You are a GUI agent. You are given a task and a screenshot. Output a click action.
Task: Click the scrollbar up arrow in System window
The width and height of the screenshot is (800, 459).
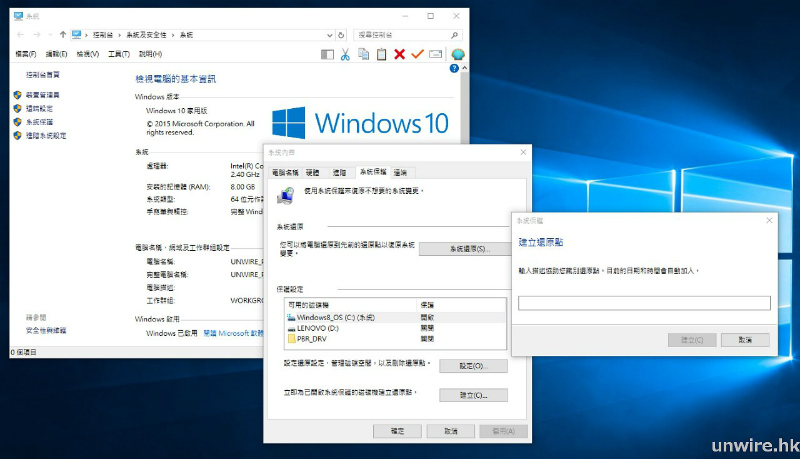(464, 68)
